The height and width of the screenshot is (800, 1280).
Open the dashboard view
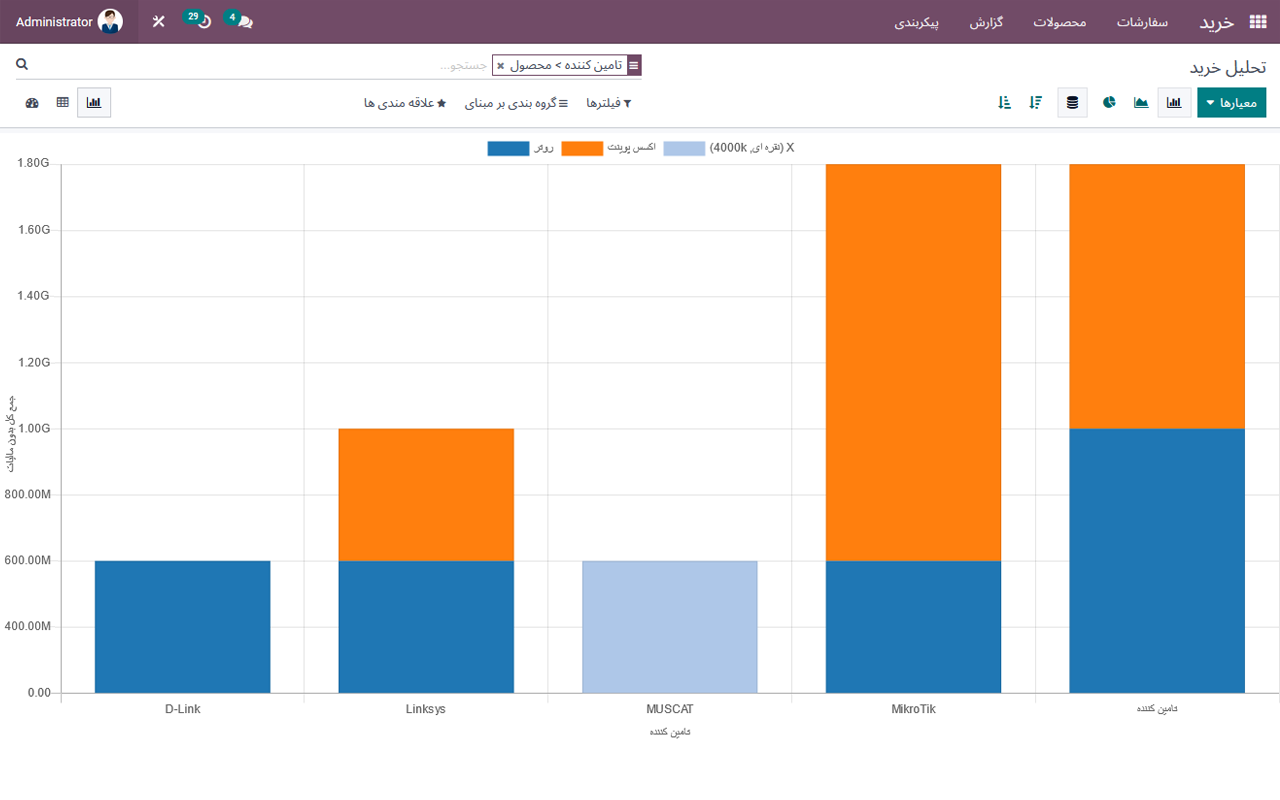click(x=32, y=103)
